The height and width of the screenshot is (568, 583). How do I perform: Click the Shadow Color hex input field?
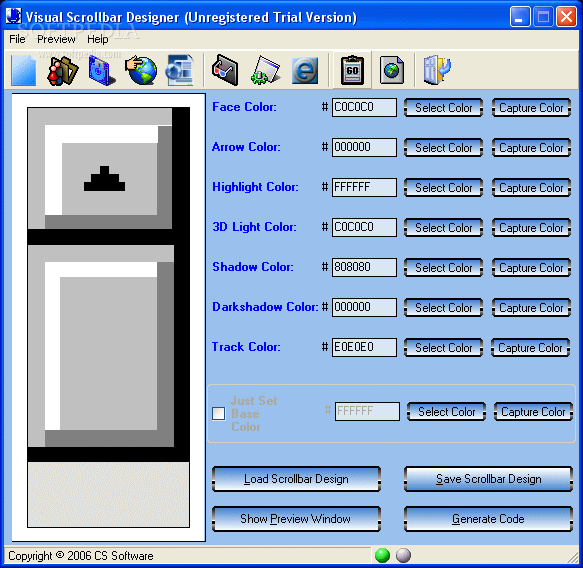pyautogui.click(x=364, y=267)
